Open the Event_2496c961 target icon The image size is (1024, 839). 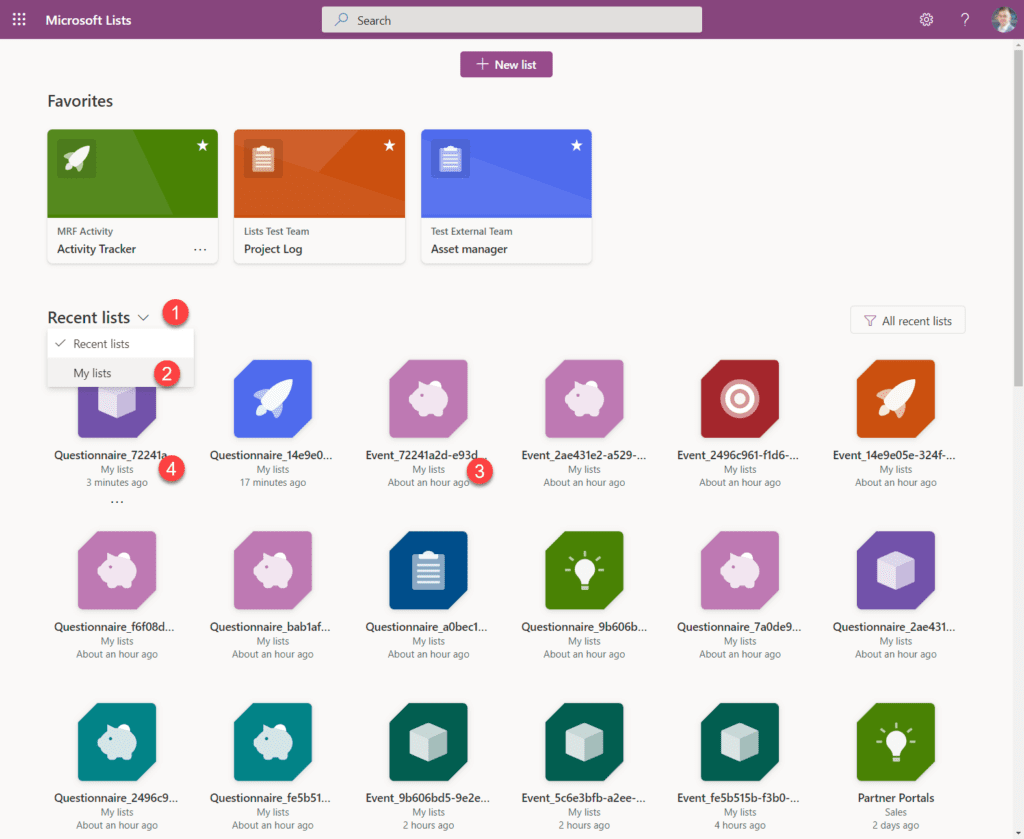[x=740, y=398]
